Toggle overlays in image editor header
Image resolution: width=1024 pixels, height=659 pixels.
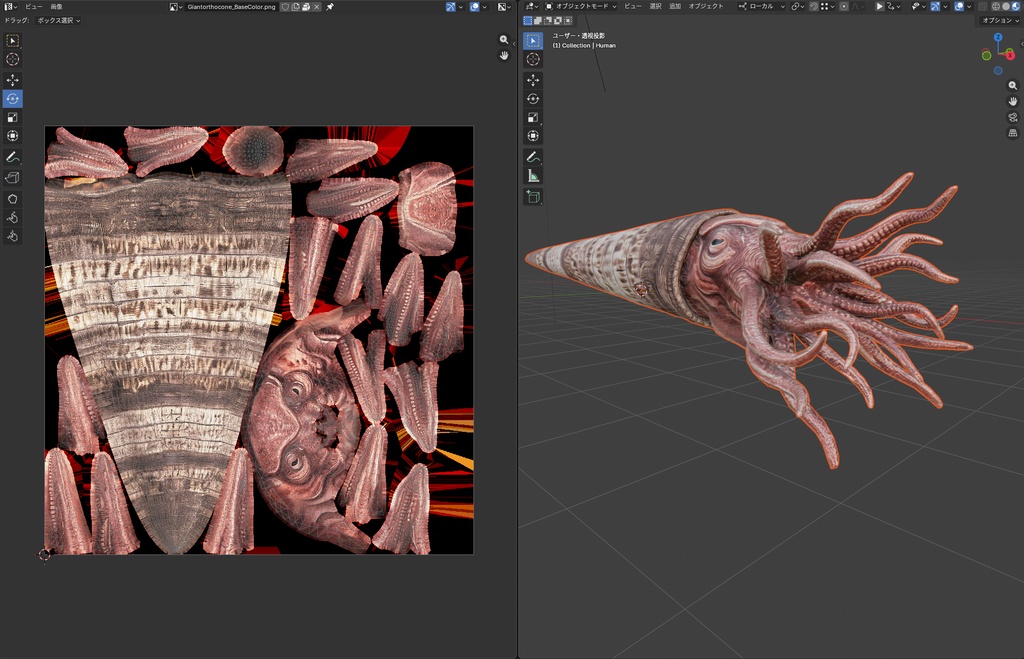click(x=475, y=7)
